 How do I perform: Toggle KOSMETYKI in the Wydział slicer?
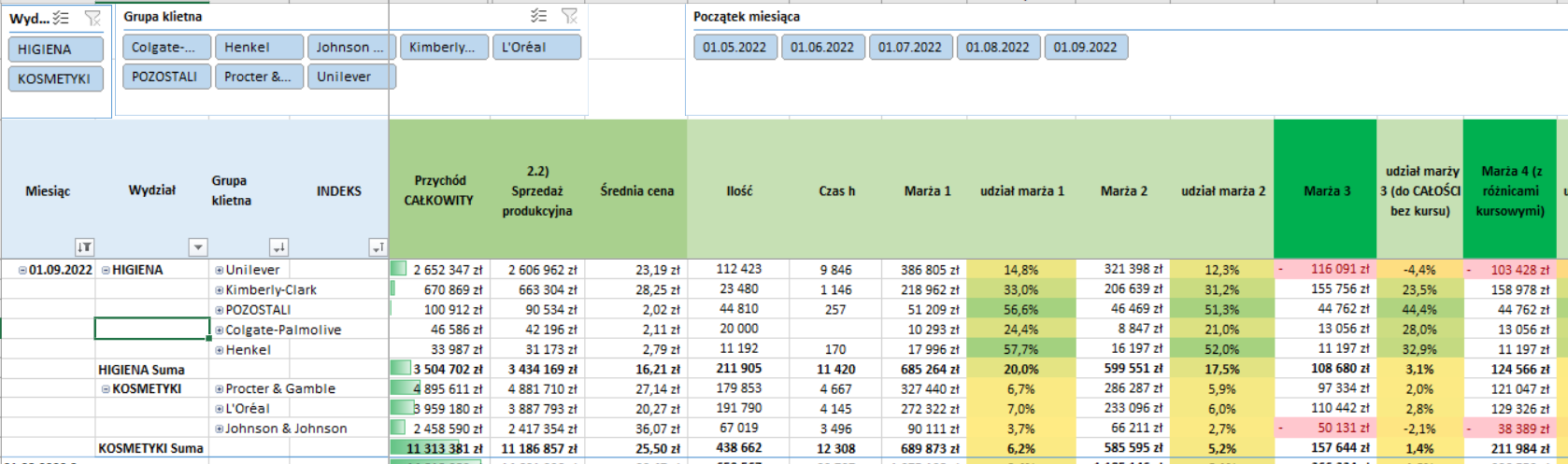tap(56, 79)
